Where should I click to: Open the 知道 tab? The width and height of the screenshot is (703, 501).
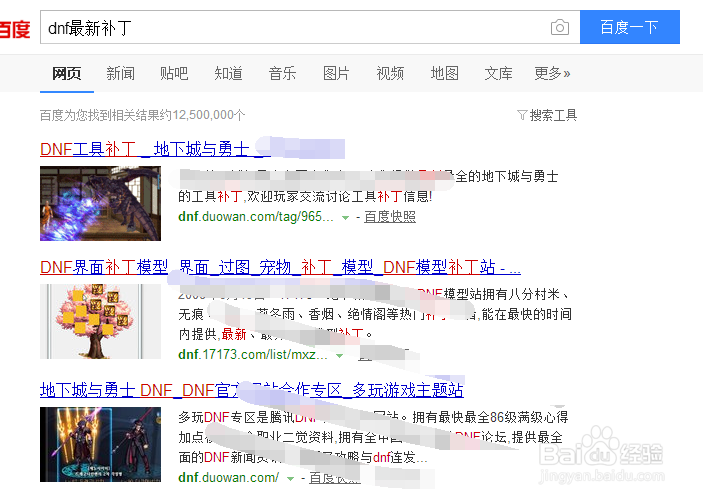(228, 73)
